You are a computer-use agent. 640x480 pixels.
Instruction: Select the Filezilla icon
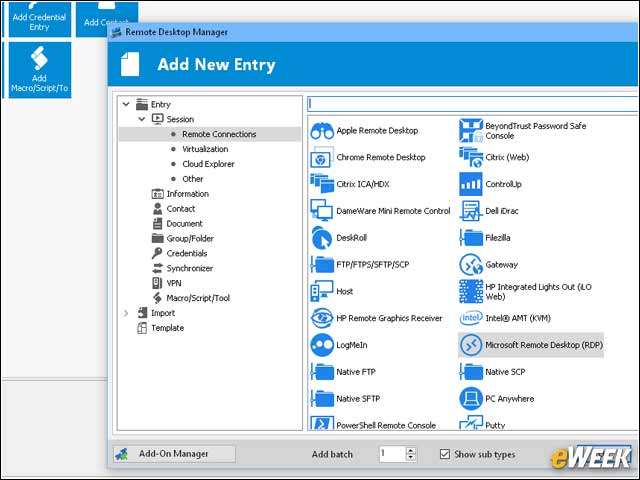471,238
